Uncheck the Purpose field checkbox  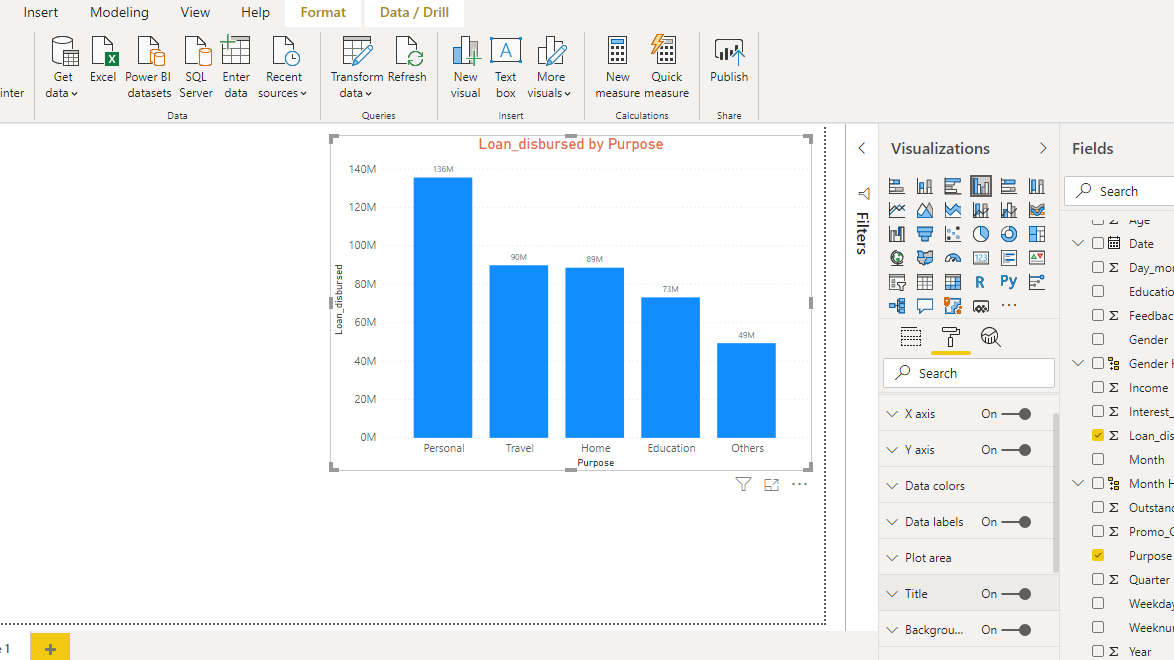(1098, 555)
